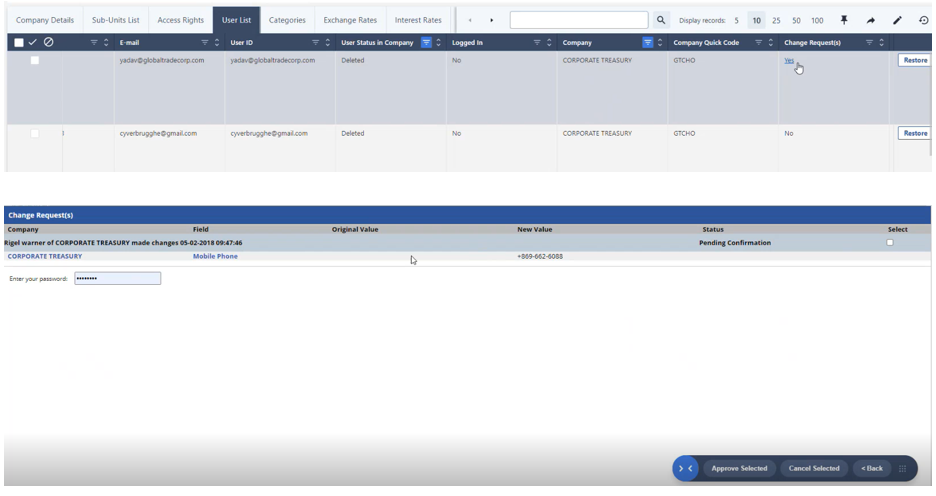Viewport: 936px width, 496px height.
Task: Open the Yes change request link
Action: [789, 60]
